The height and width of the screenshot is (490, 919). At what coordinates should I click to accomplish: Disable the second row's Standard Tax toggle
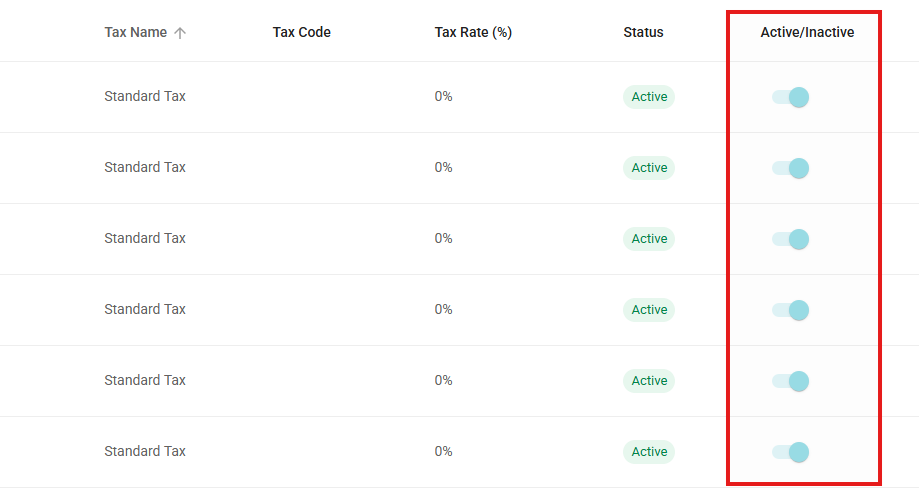791,168
